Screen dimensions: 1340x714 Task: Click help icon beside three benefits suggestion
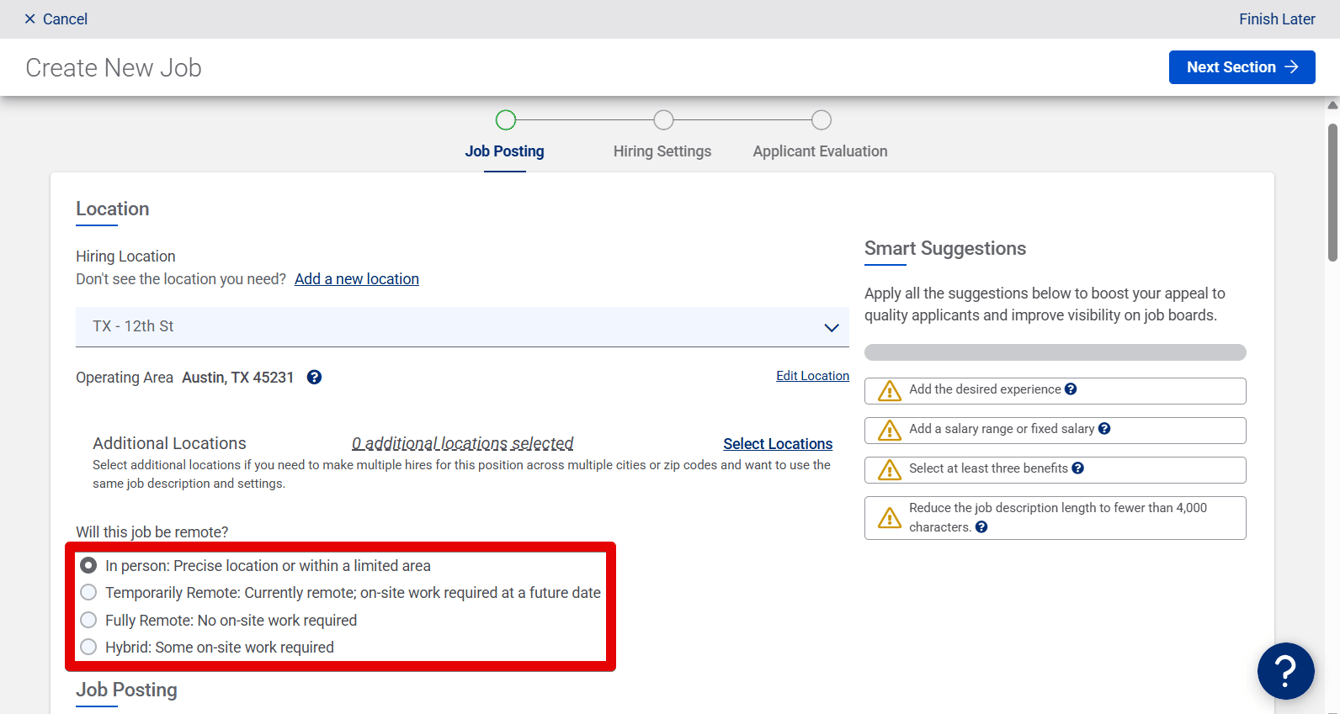pos(1078,468)
